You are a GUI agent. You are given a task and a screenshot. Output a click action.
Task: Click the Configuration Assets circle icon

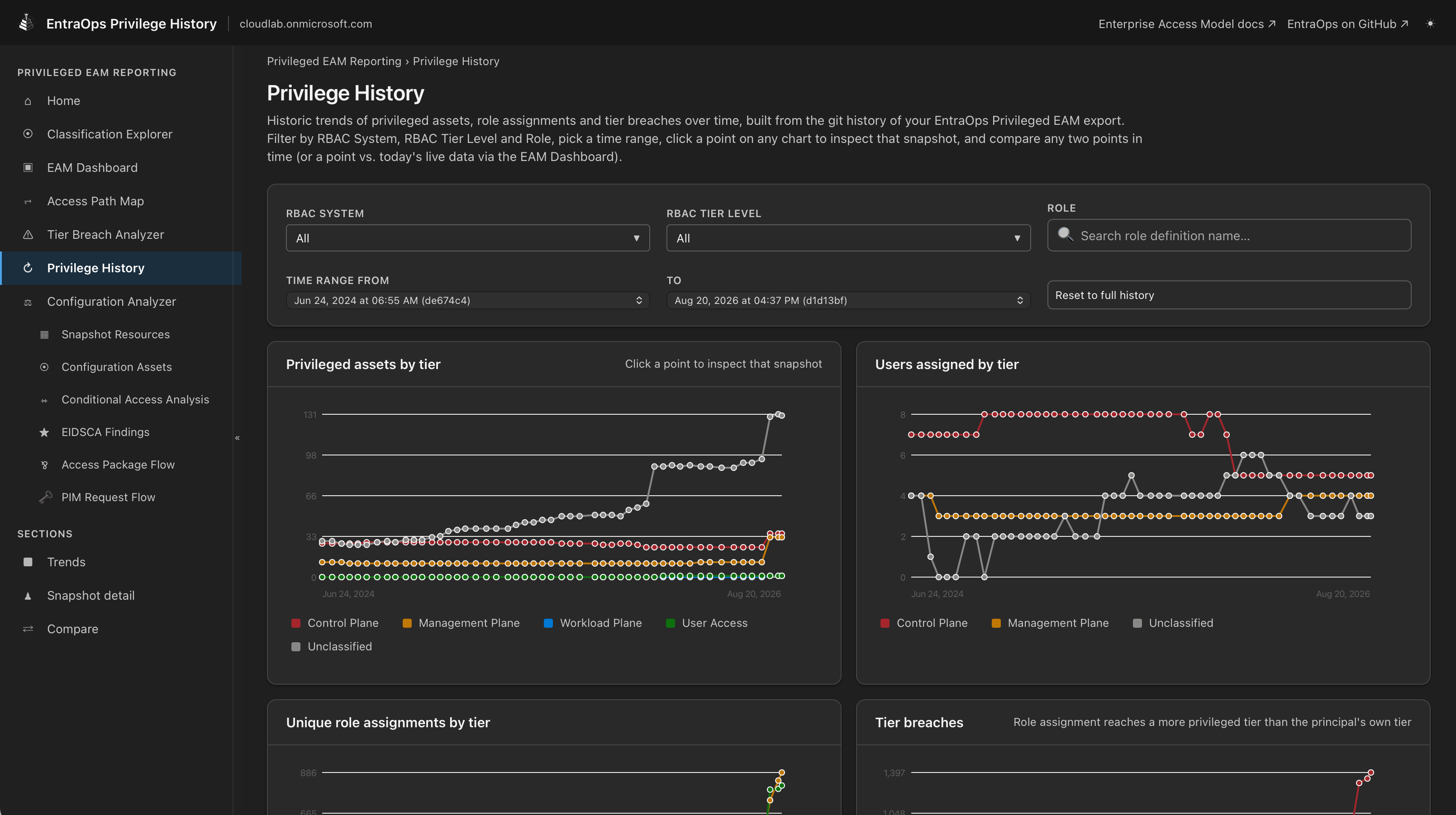click(x=44, y=367)
